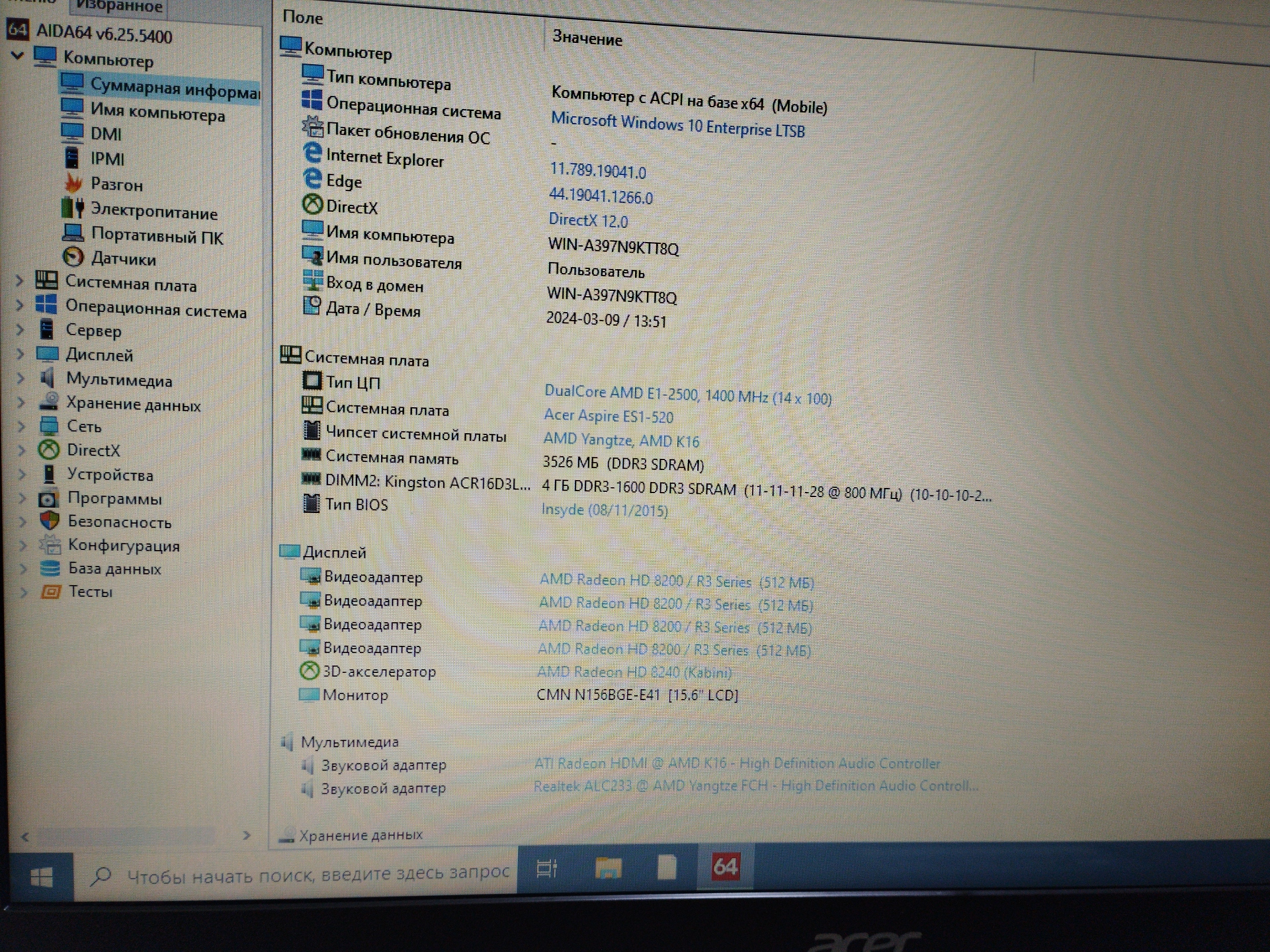Select Хранение данных disk icon in tree
Image resolution: width=1270 pixels, height=952 pixels.
click(x=49, y=401)
